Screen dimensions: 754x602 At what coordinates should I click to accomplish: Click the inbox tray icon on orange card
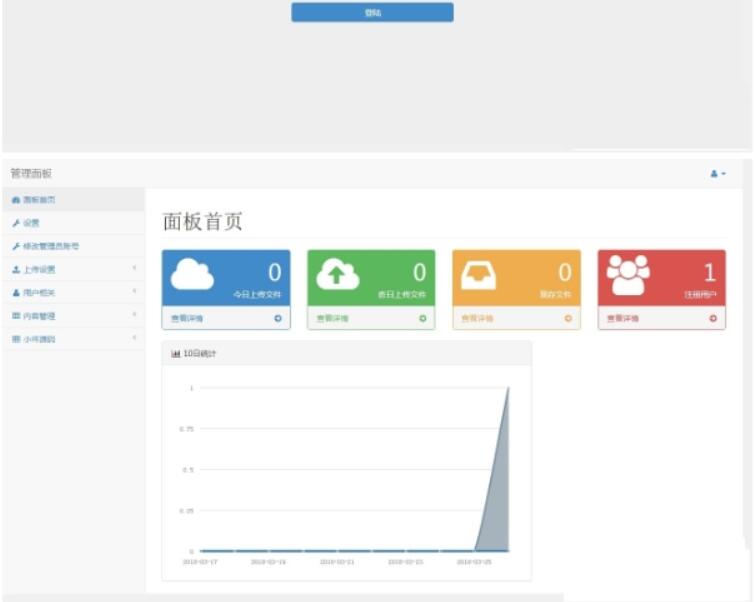pyautogui.click(x=478, y=275)
